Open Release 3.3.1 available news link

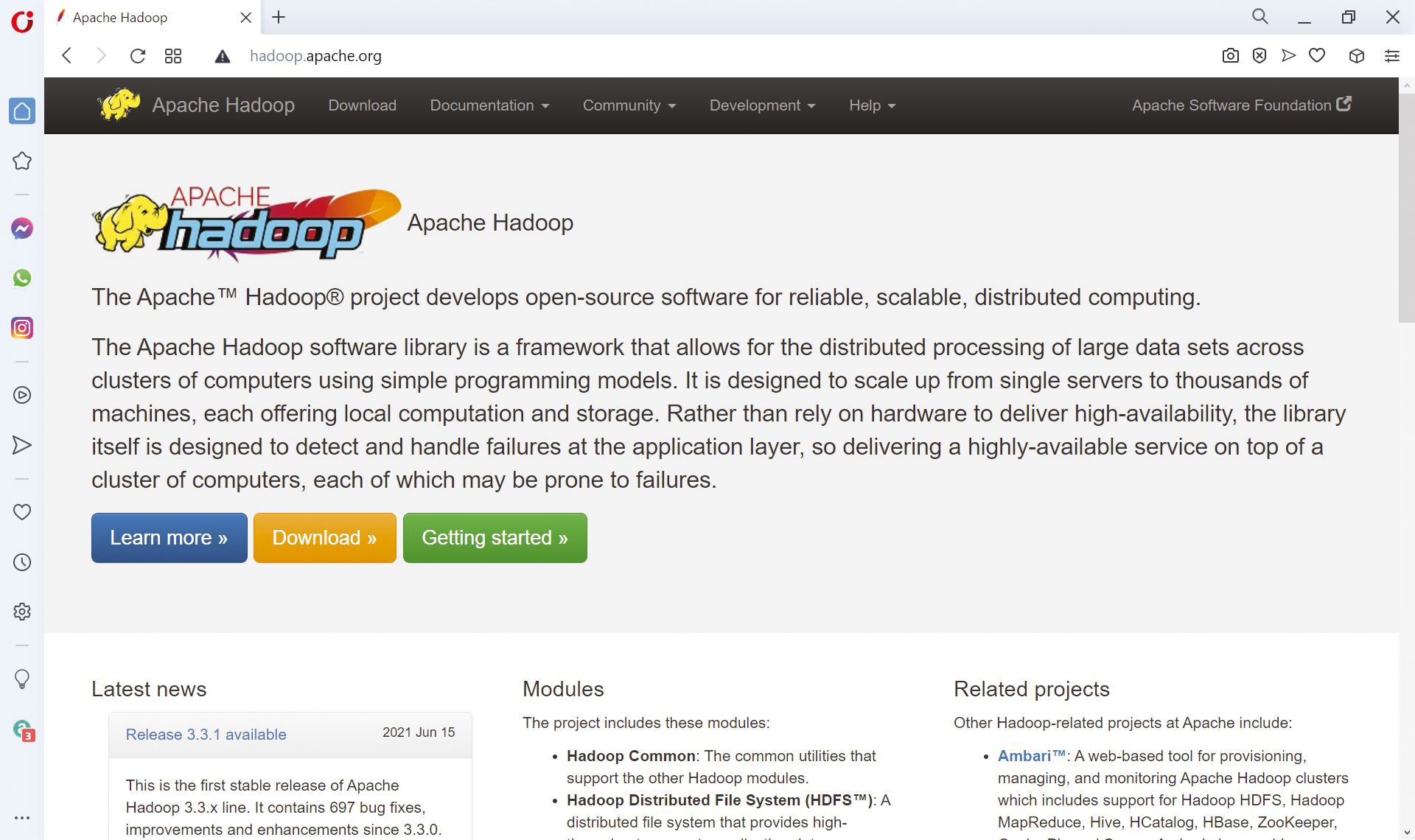[x=206, y=735]
